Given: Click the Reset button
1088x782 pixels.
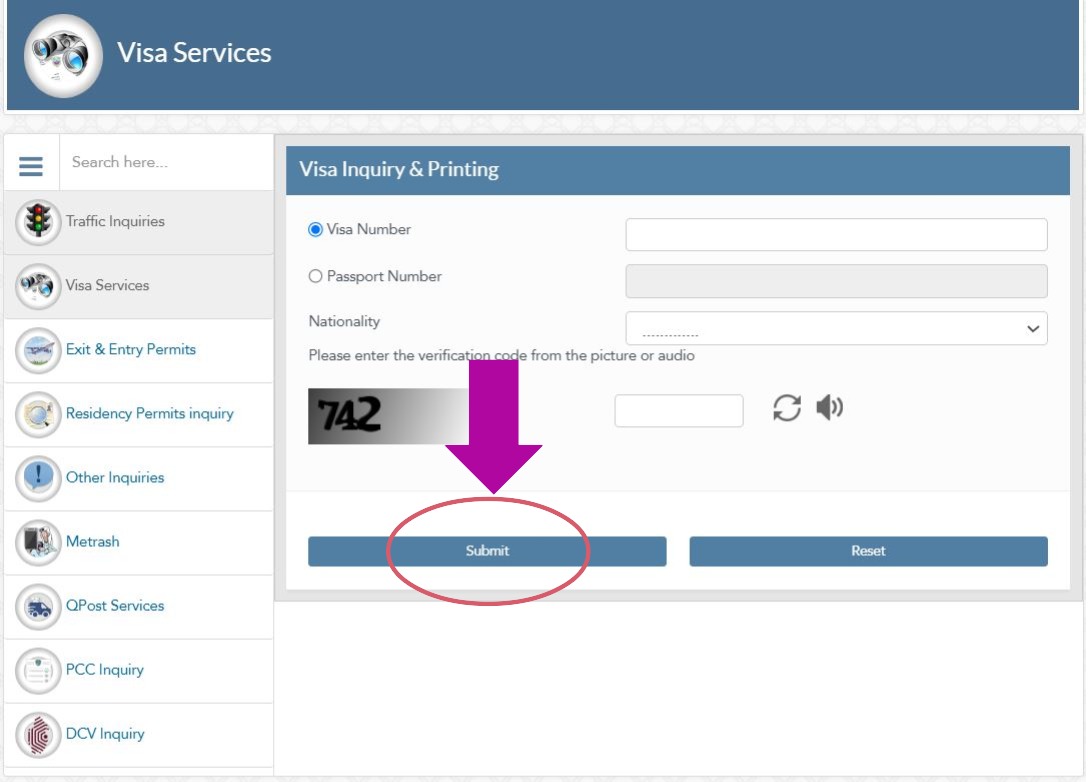Looking at the screenshot, I should click(868, 550).
